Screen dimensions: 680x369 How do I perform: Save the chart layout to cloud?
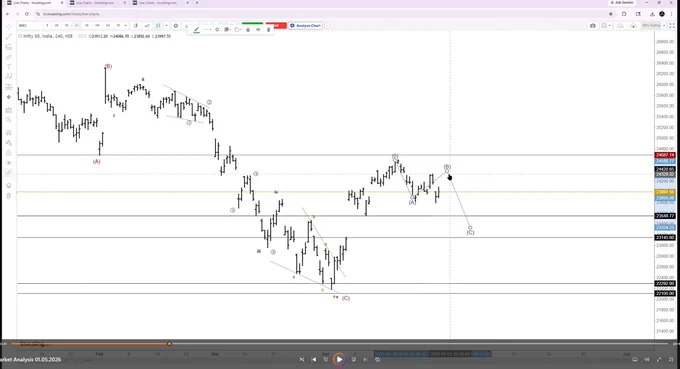point(620,26)
